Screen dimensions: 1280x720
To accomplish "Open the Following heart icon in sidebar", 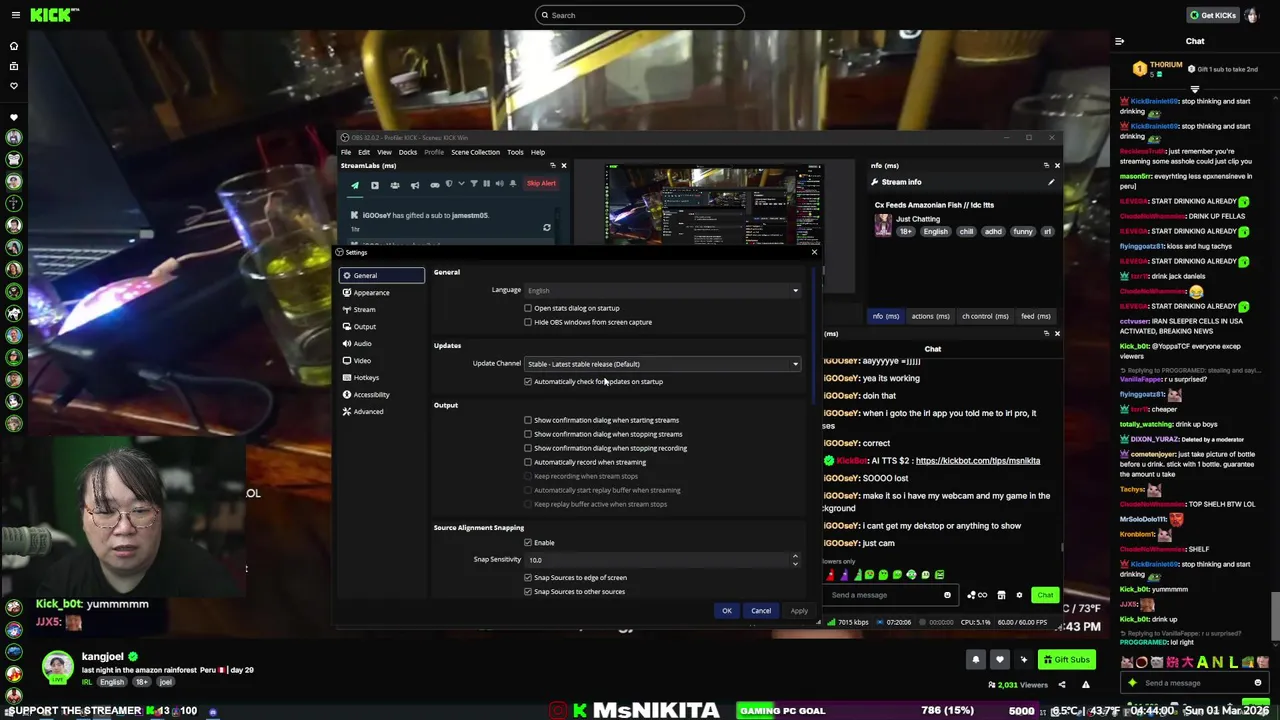I will [14, 86].
